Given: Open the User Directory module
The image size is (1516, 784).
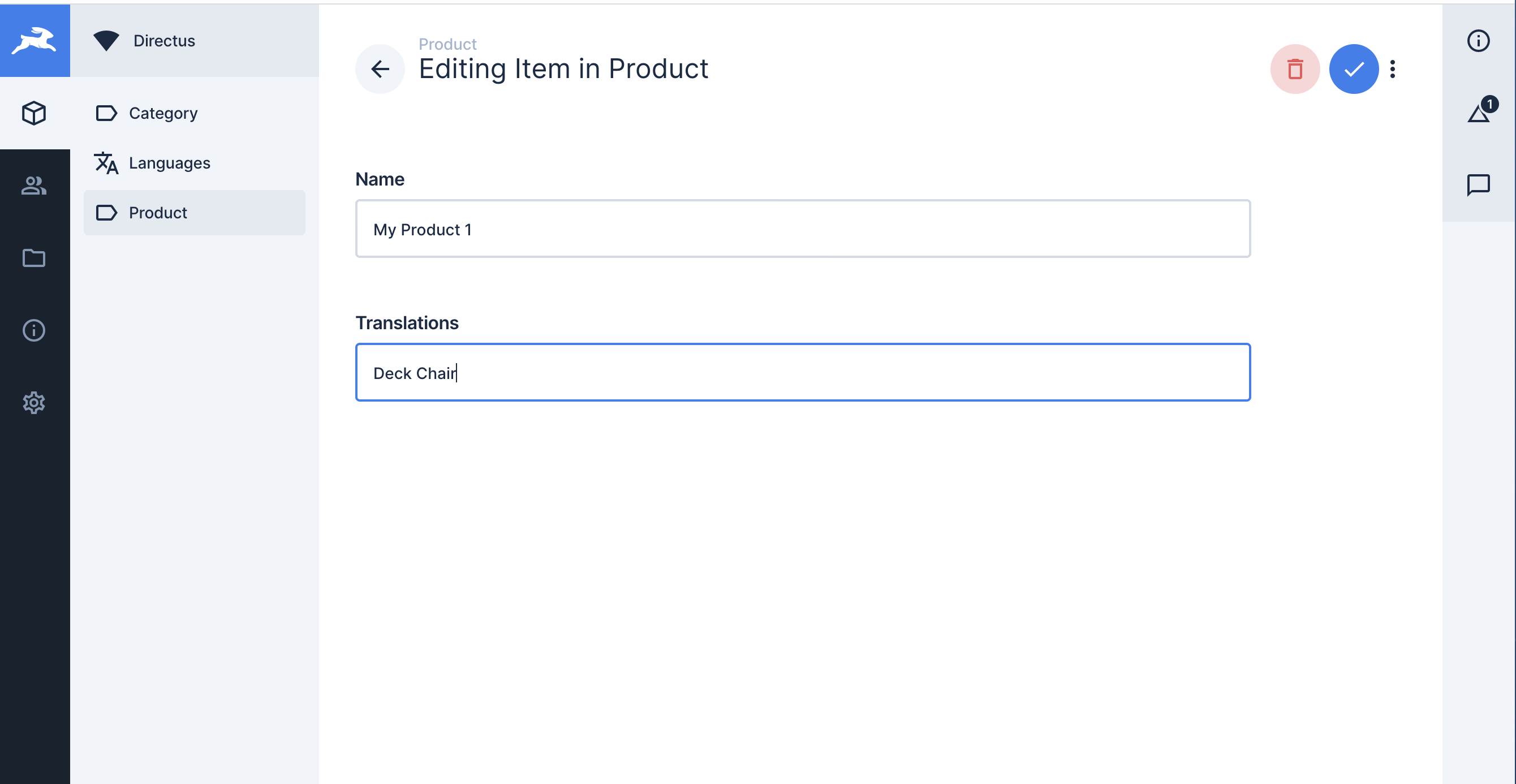Looking at the screenshot, I should coord(35,186).
